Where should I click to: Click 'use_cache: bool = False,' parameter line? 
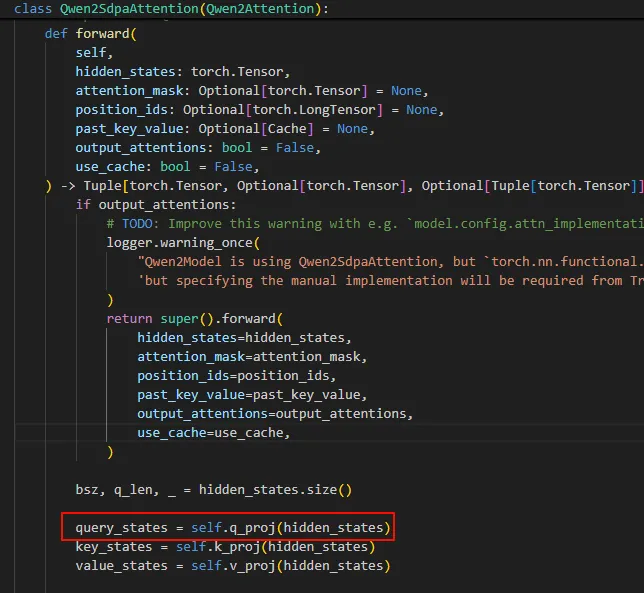tap(168, 167)
